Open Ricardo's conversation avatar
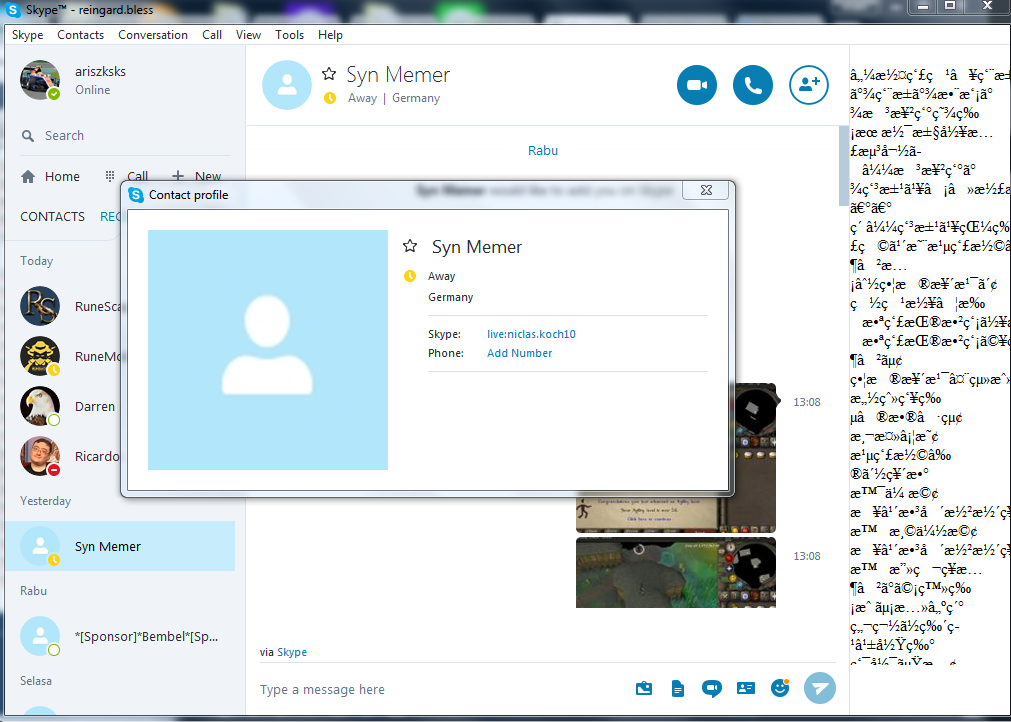The height and width of the screenshot is (722, 1011). click(x=40, y=456)
